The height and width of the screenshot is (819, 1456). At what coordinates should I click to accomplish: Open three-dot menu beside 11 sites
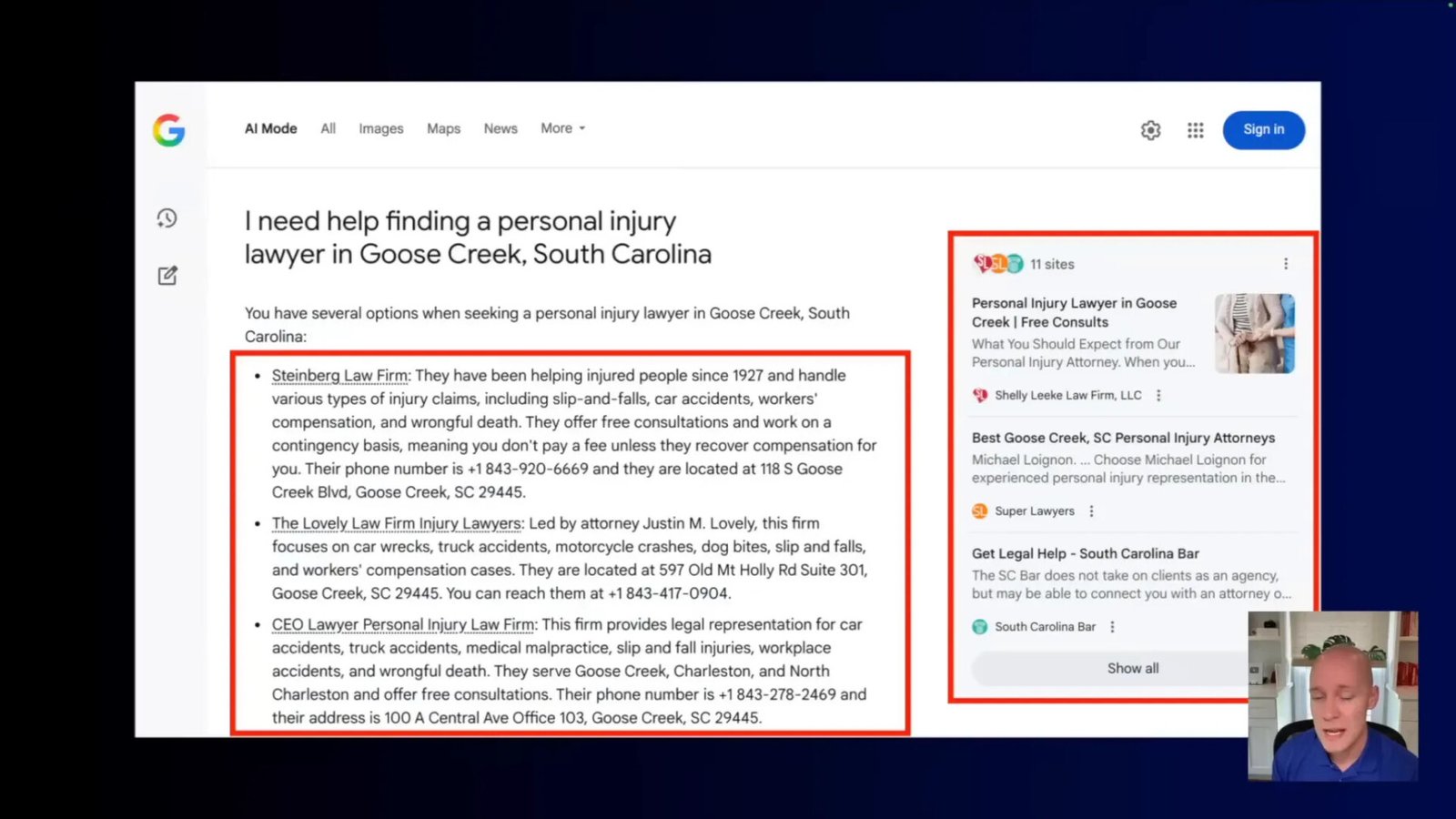click(x=1286, y=264)
